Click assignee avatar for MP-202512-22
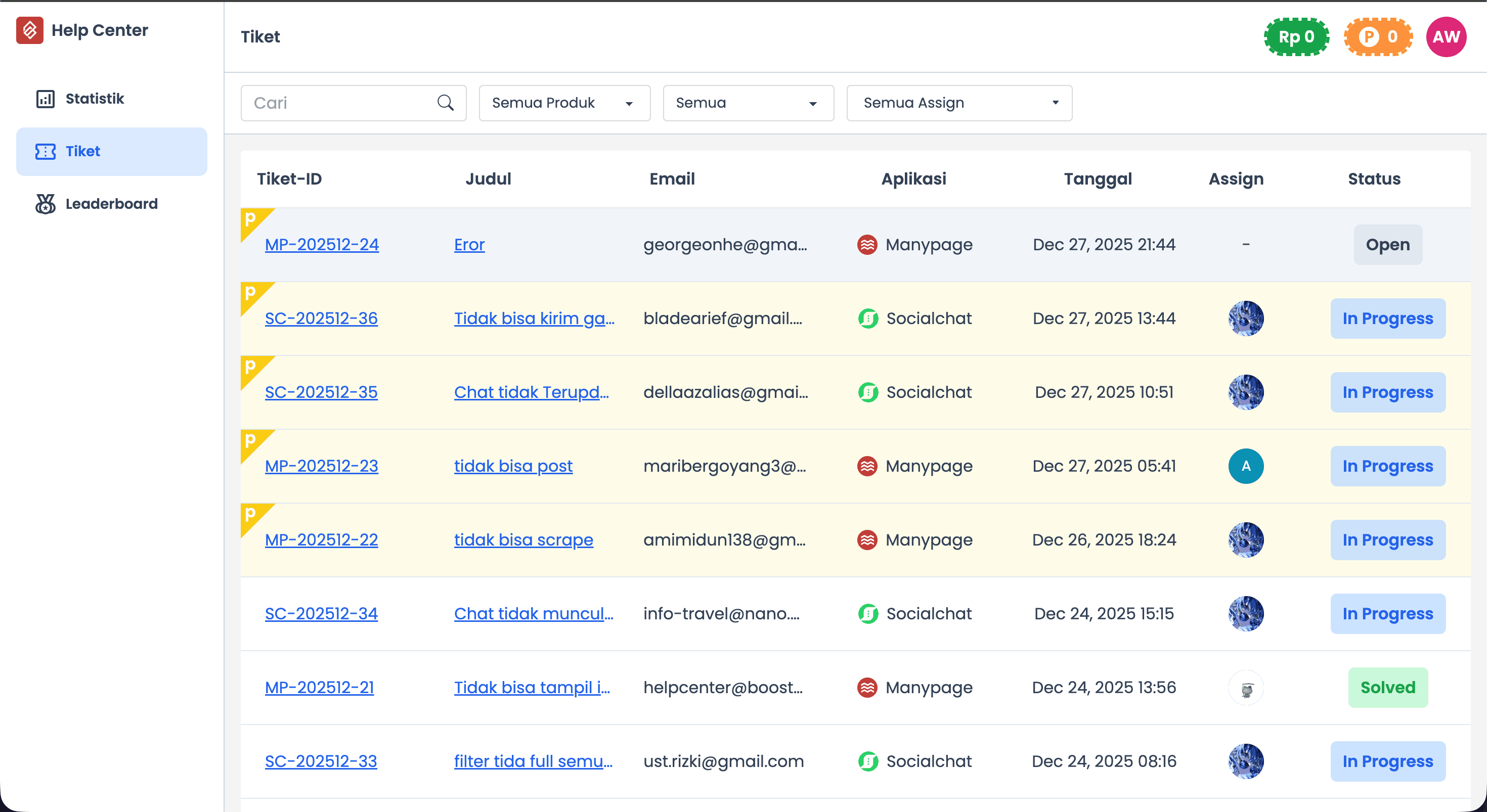 pyautogui.click(x=1246, y=540)
